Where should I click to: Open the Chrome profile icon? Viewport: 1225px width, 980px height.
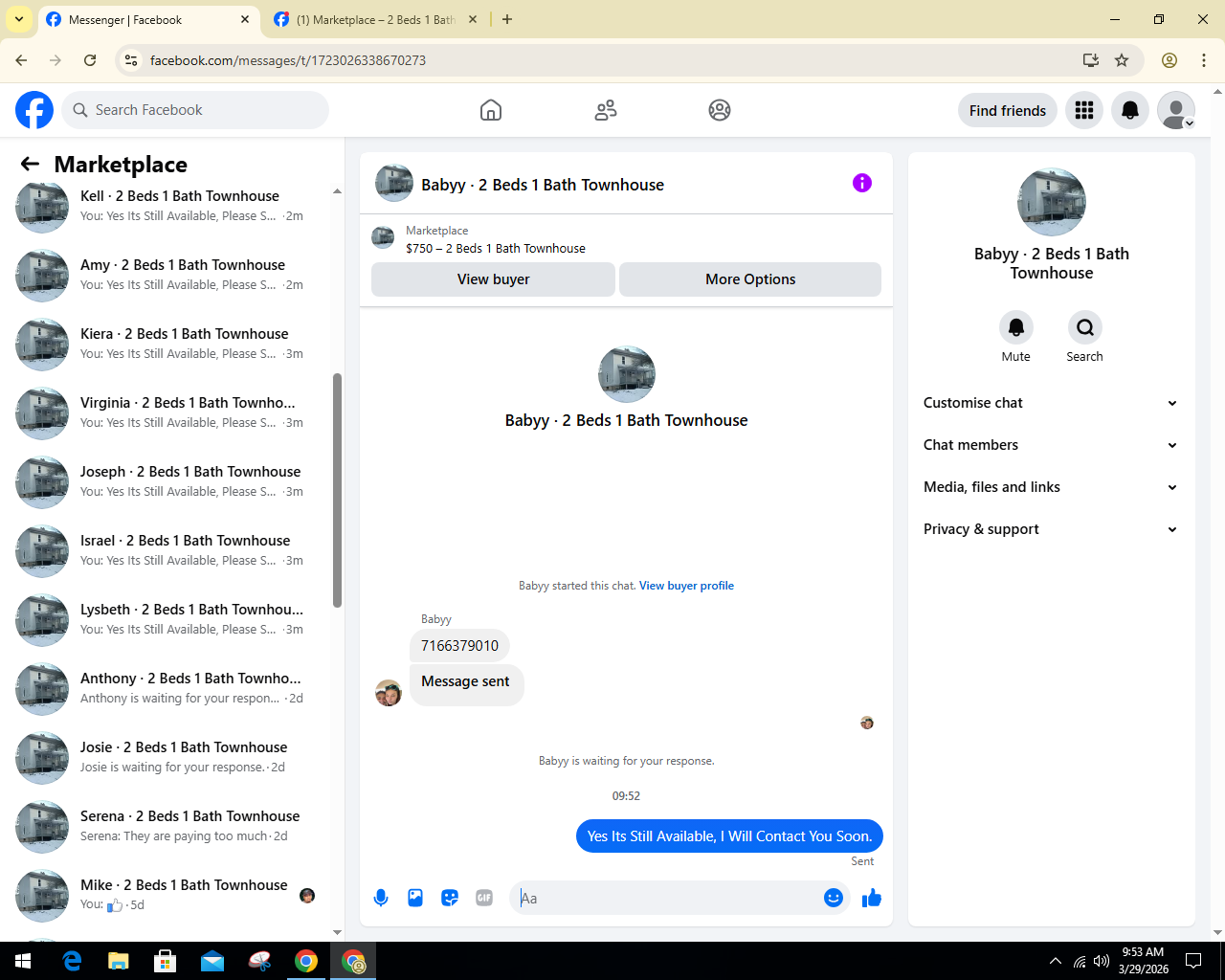[1169, 60]
